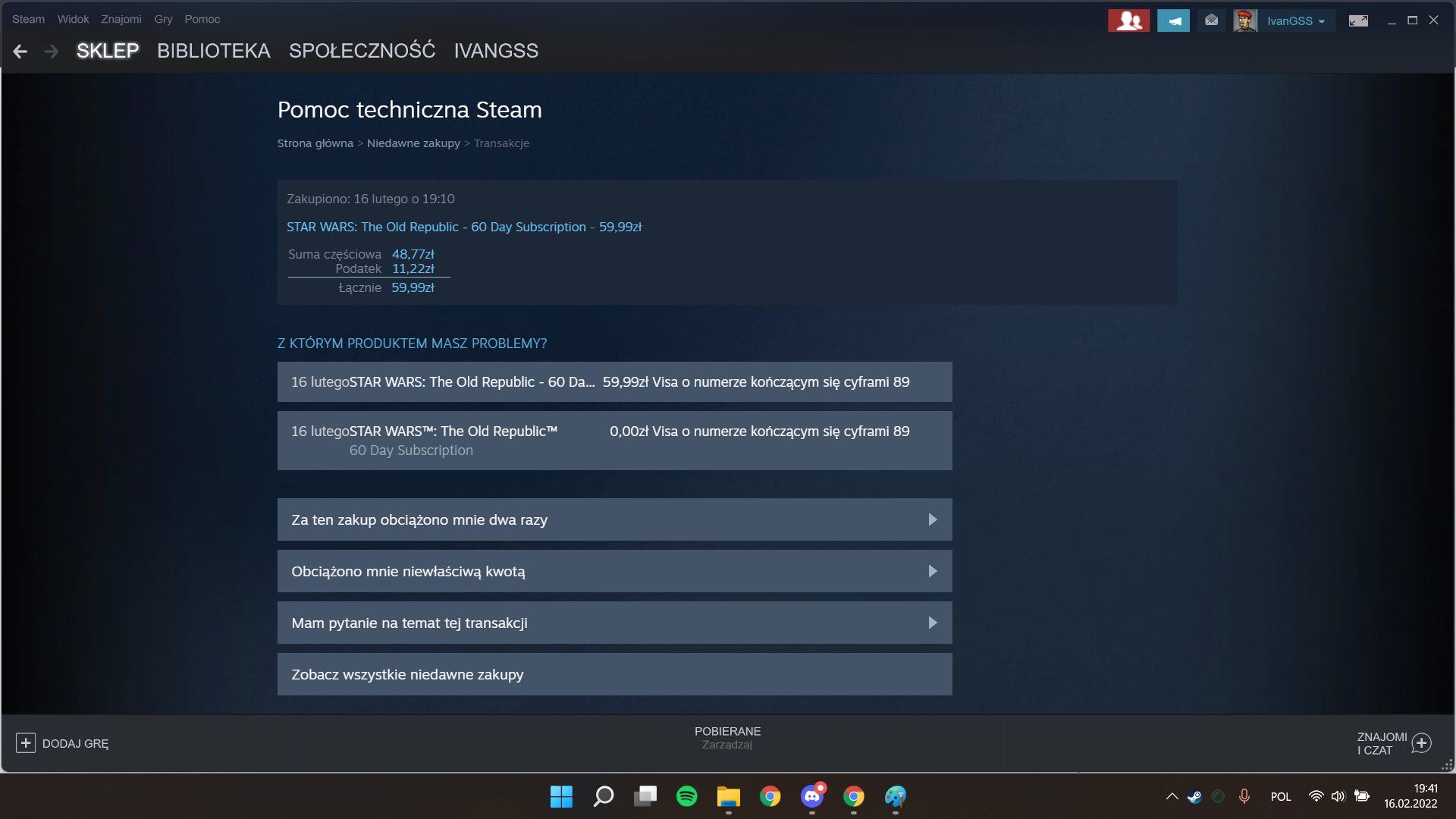Open the red friends activity icon
The height and width of the screenshot is (819, 1456).
[x=1128, y=20]
